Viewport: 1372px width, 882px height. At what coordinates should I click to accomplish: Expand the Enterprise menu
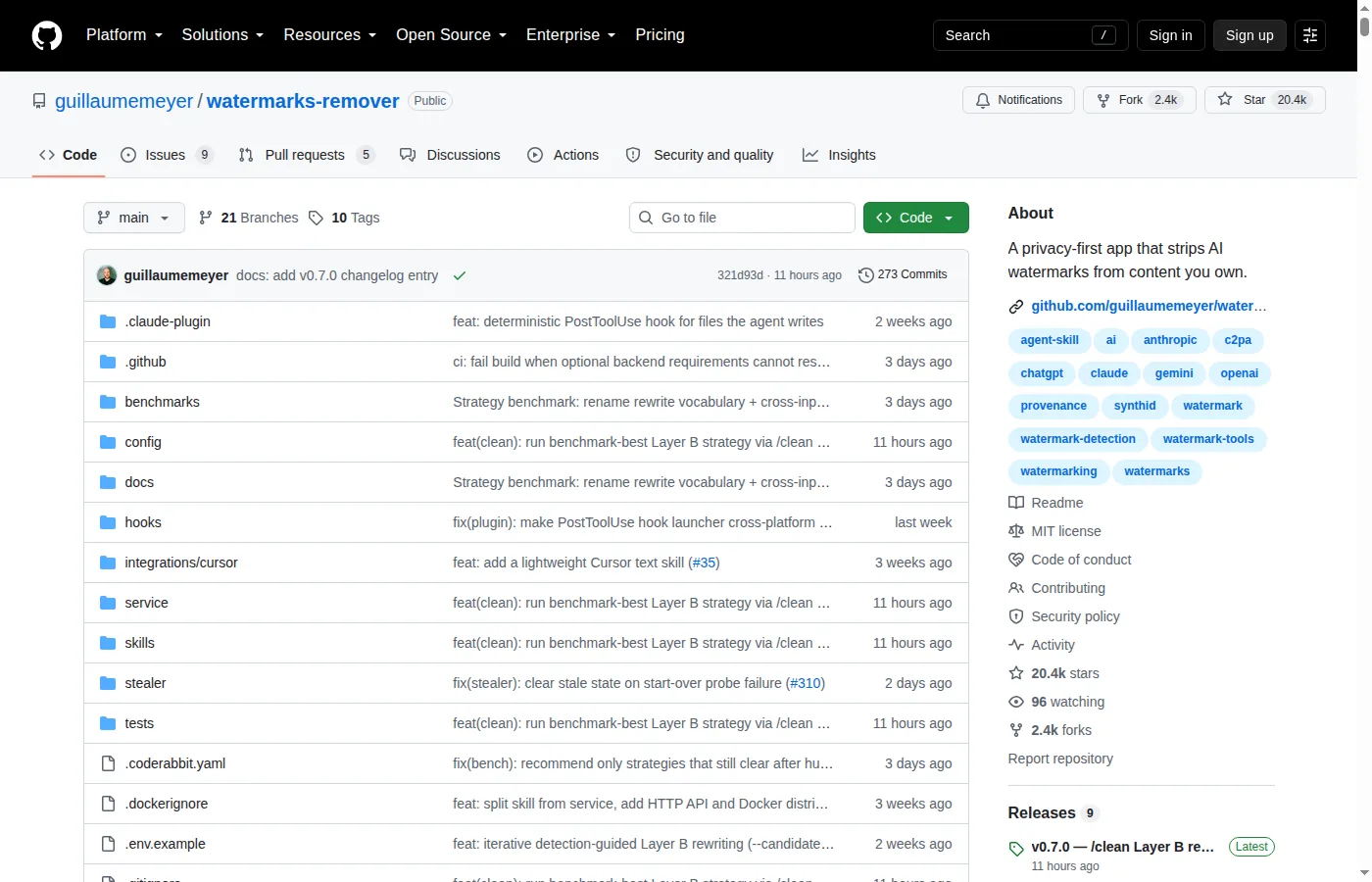[x=571, y=35]
